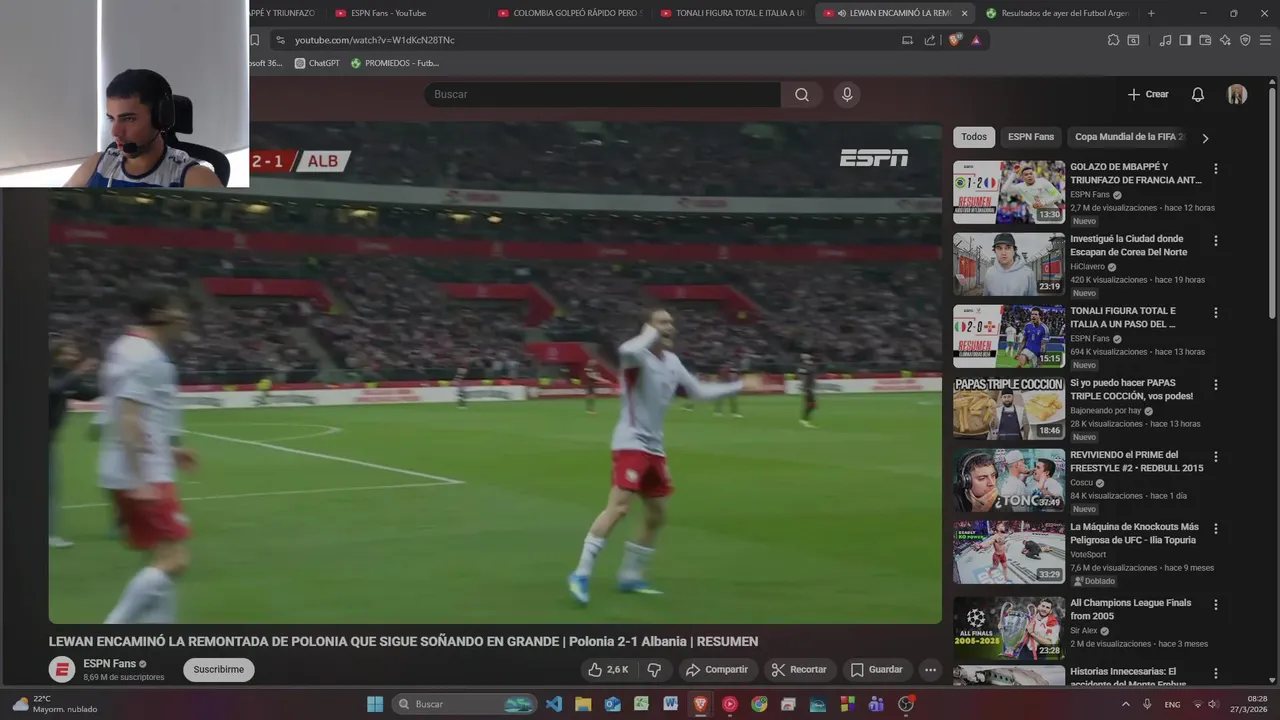Open a new browser tab
The image size is (1280, 720).
[x=1151, y=13]
